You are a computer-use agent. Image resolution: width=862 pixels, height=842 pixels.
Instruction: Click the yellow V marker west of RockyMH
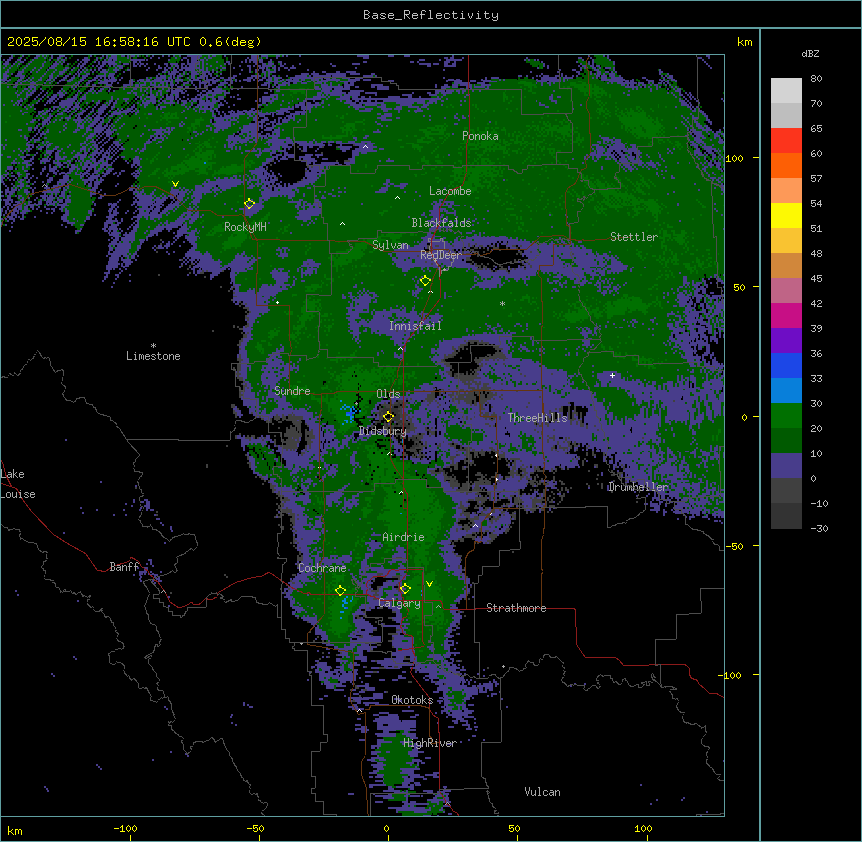175,184
